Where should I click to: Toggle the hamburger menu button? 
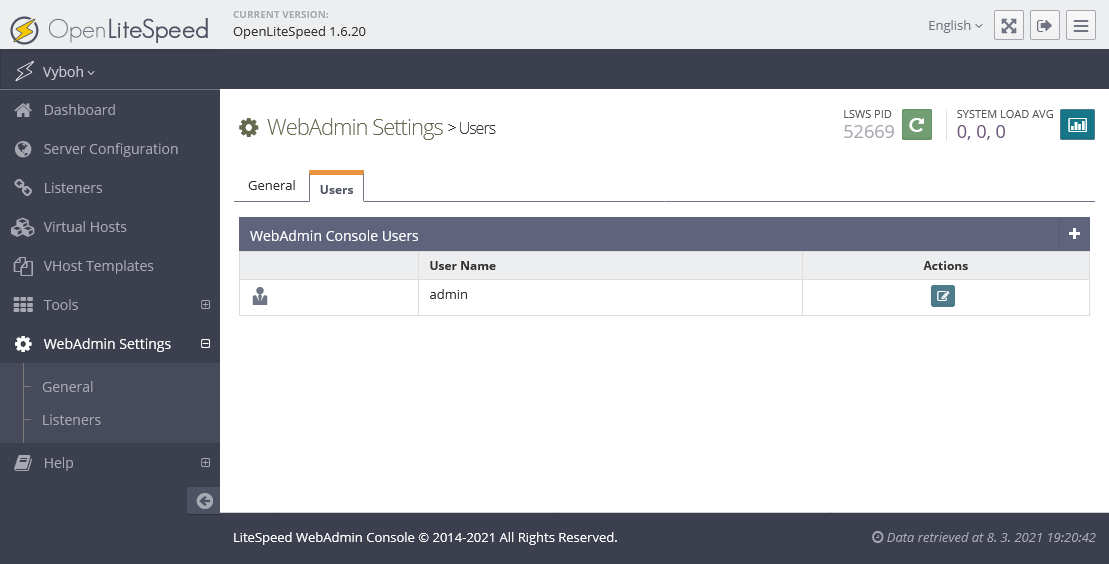[1080, 25]
